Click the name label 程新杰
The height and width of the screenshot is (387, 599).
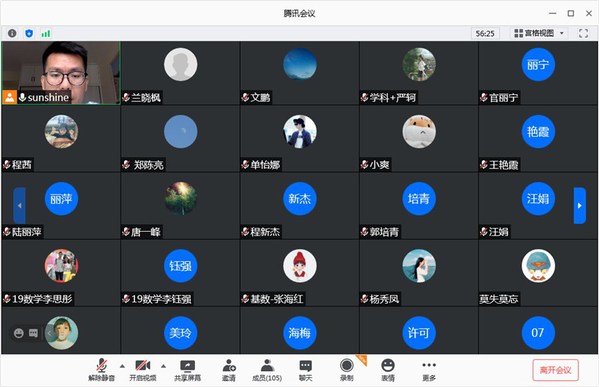265,232
